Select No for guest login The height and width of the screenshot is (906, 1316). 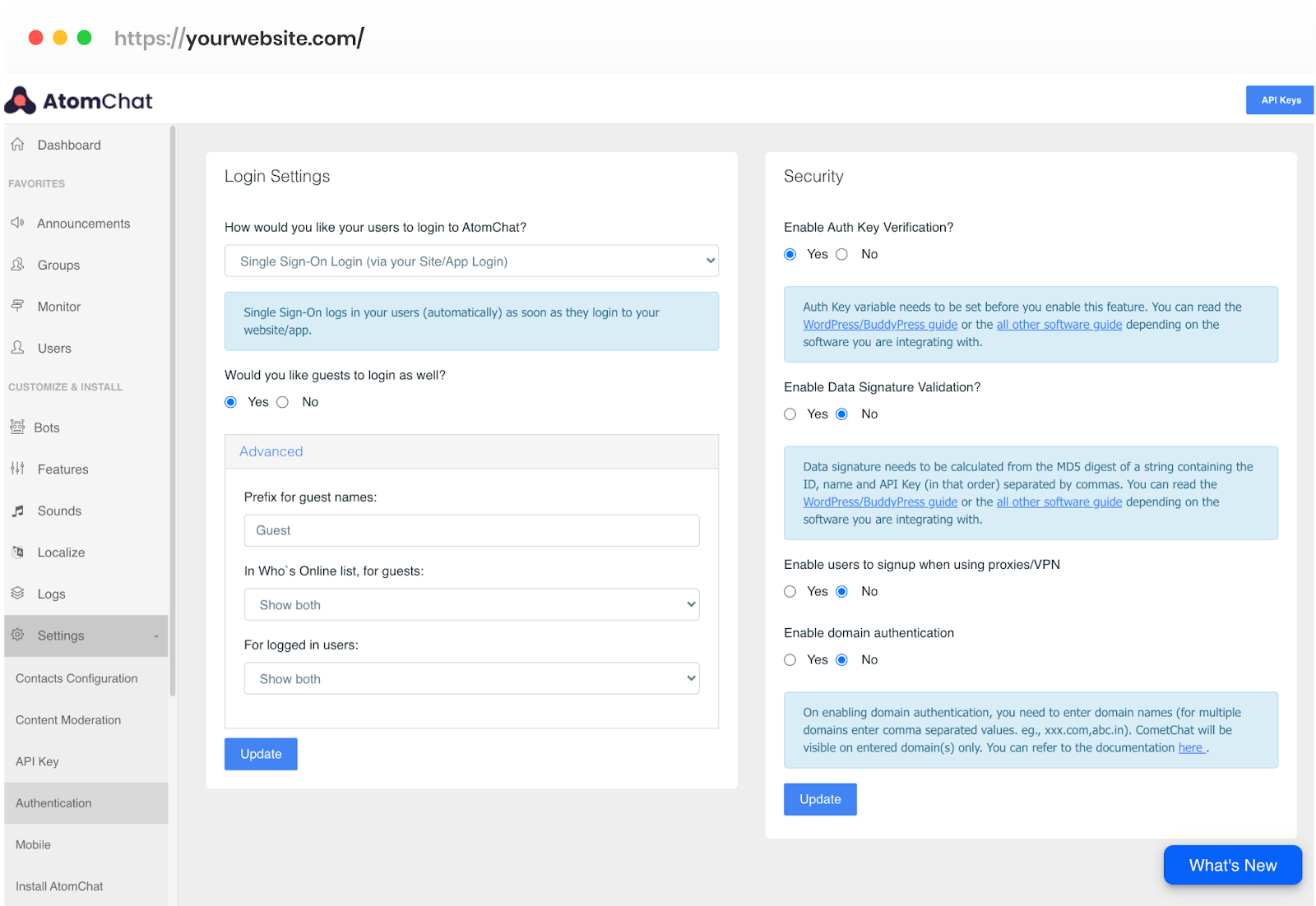click(283, 402)
